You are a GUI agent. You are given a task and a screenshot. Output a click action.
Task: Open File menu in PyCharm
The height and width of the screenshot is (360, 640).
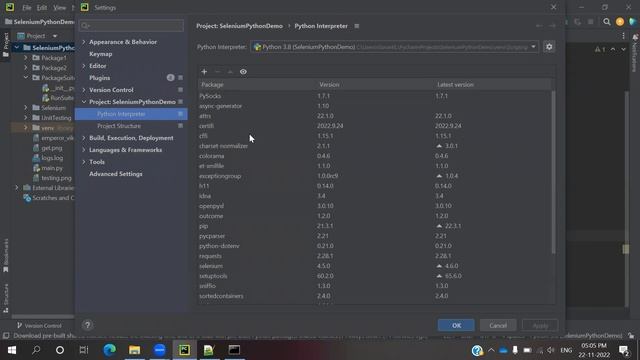[x=27, y=8]
